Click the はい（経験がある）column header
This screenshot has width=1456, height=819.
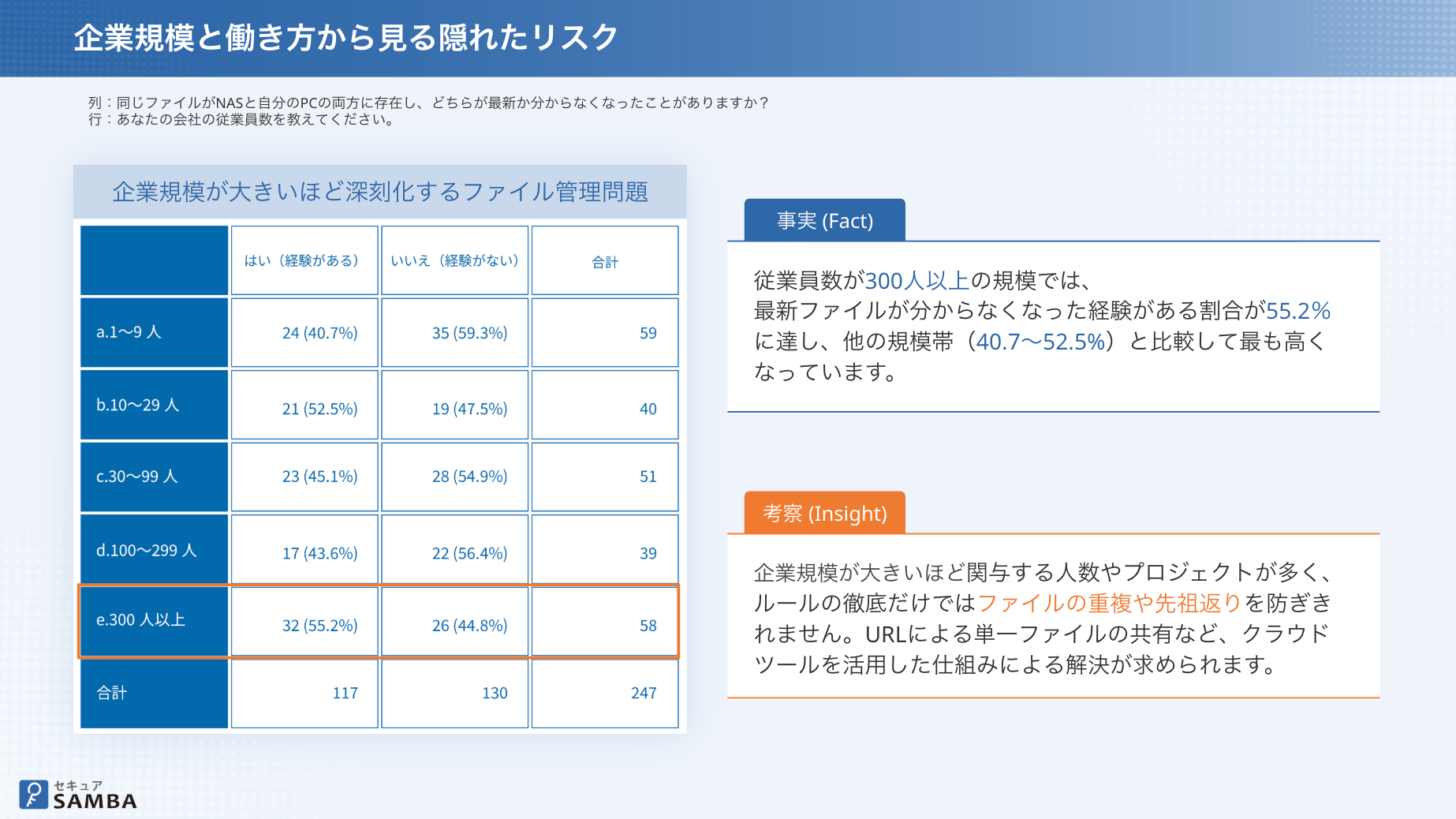point(304,260)
